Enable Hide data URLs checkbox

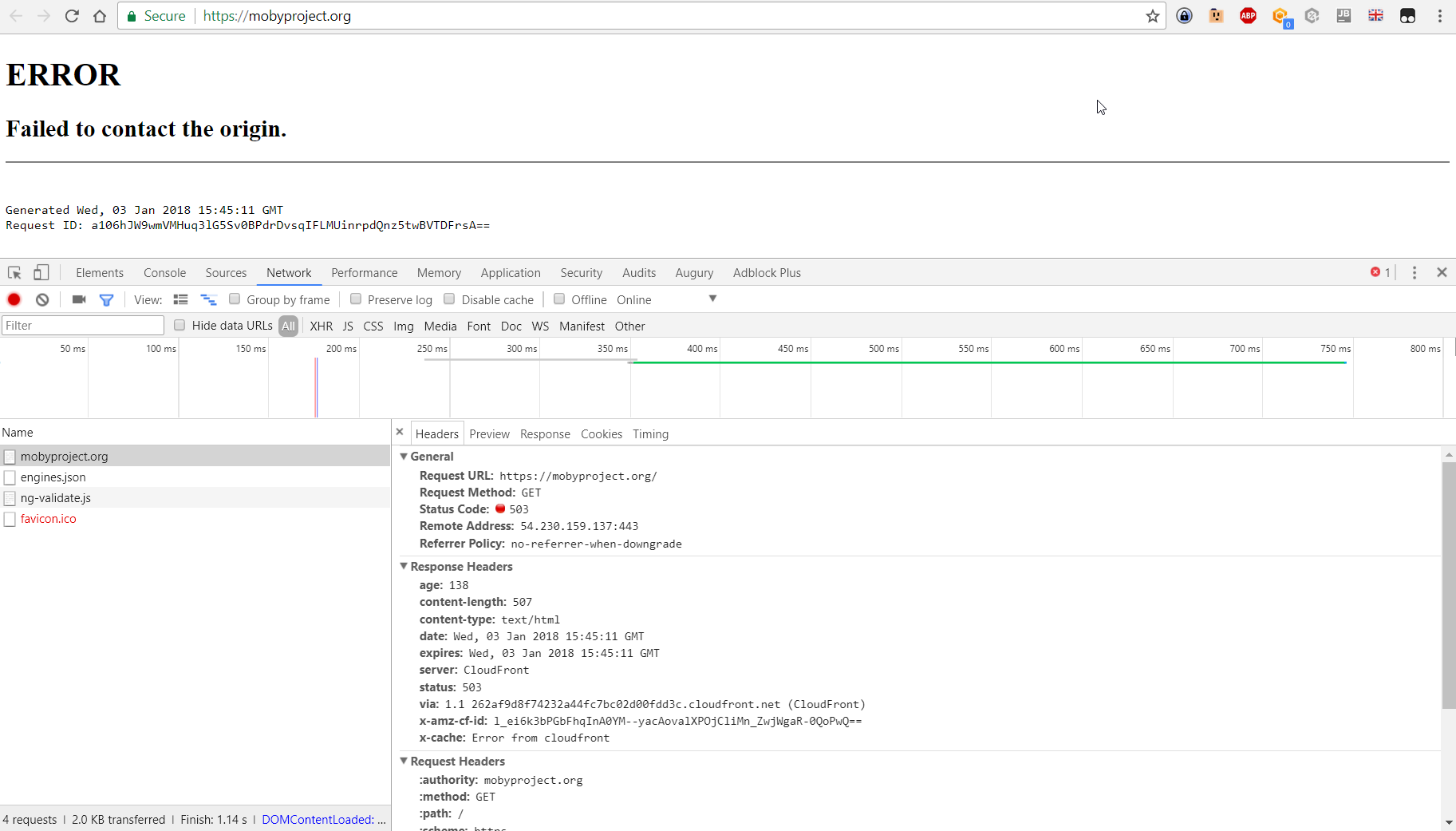click(x=180, y=325)
